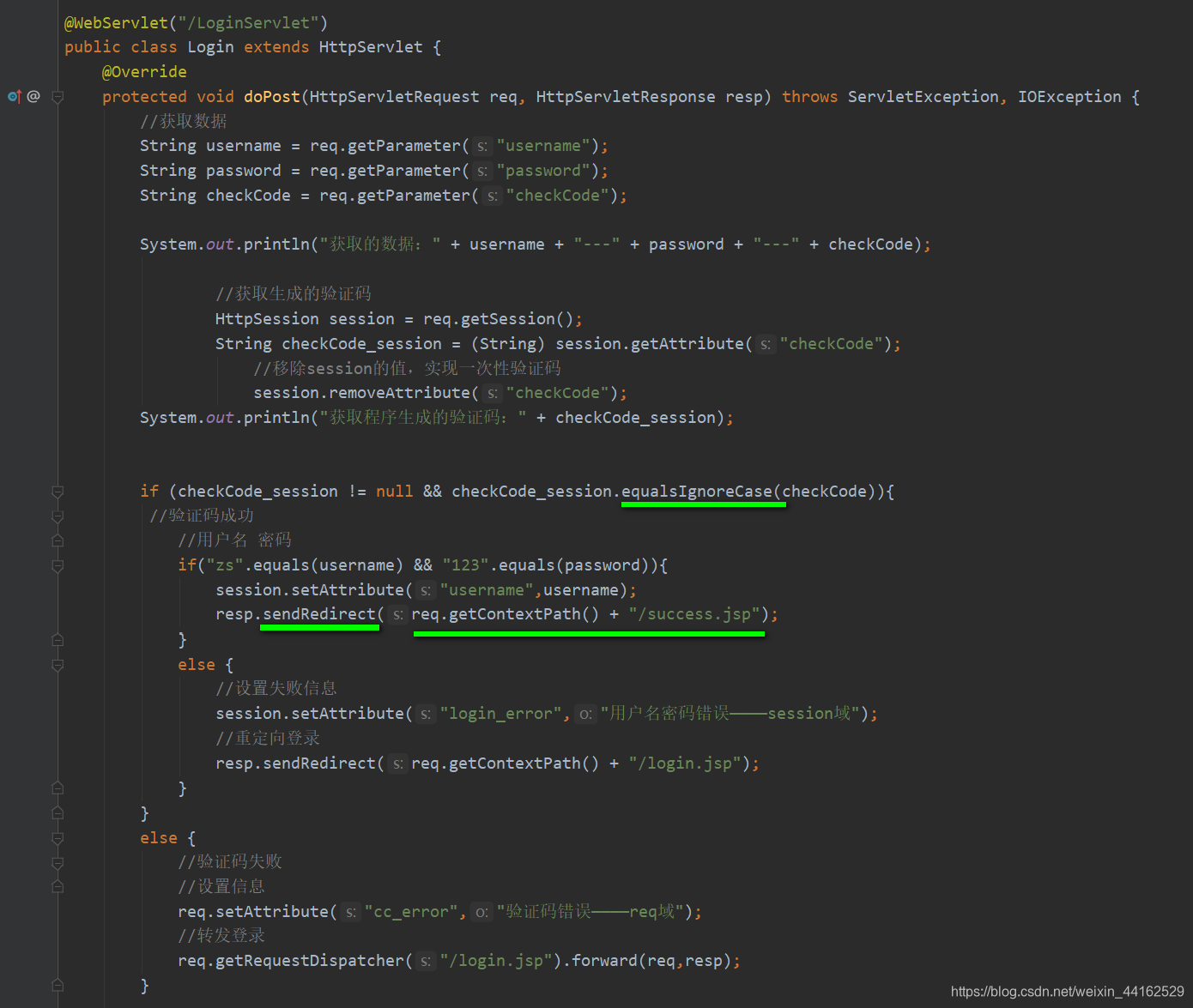Click the //移除session的值 comment
The width and height of the screenshot is (1193, 1008).
[x=407, y=368]
